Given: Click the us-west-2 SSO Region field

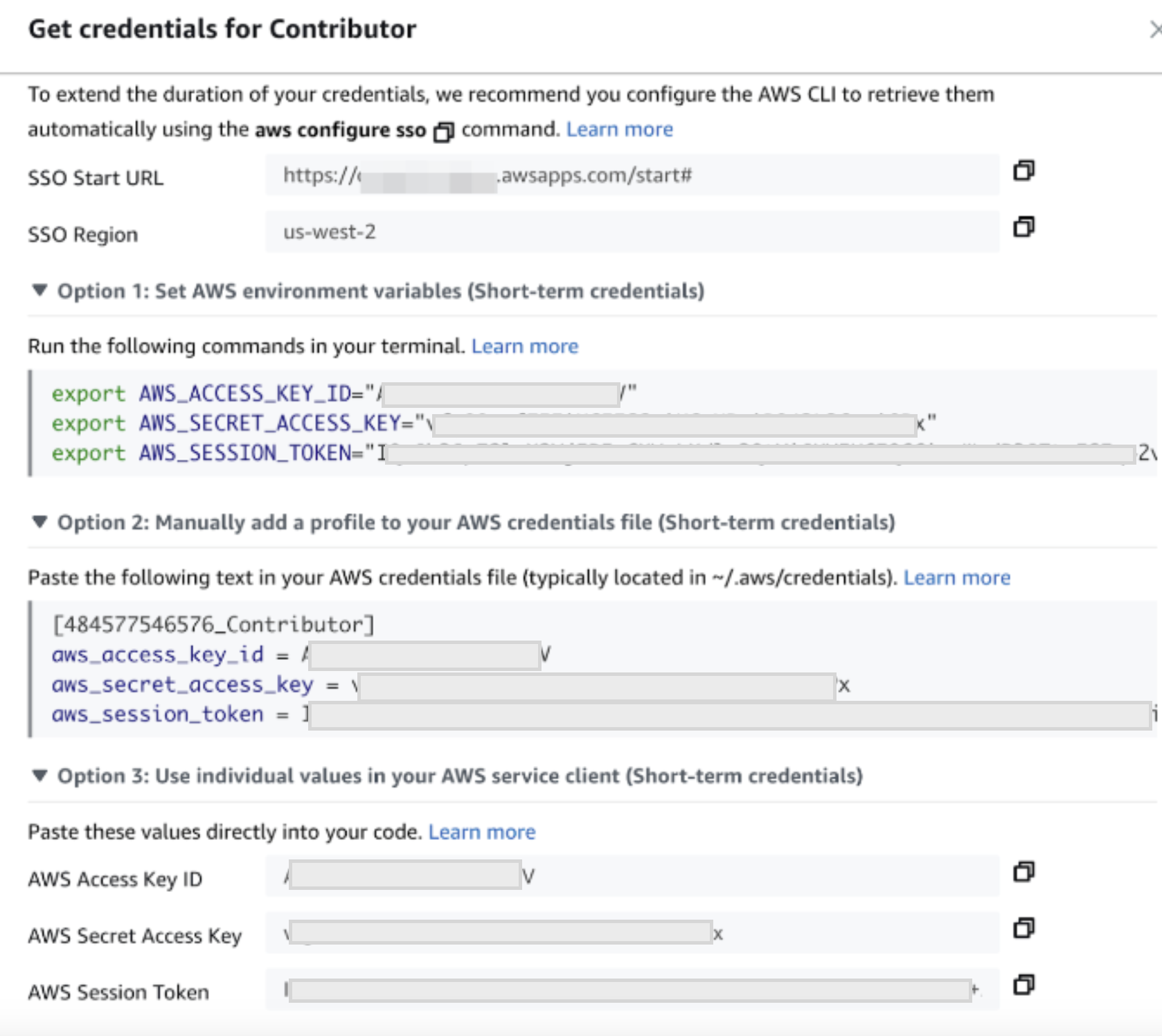Looking at the screenshot, I should pyautogui.click(x=632, y=232).
